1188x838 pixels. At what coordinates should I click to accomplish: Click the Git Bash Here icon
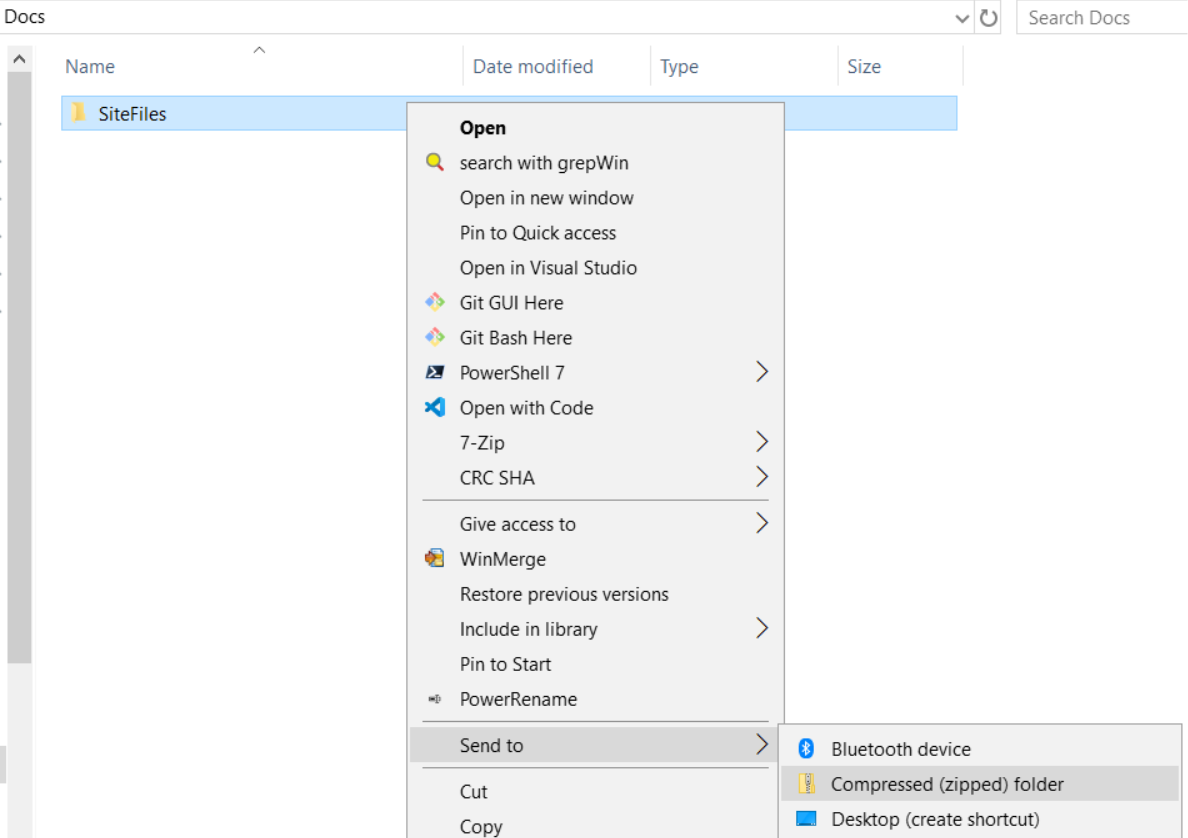tap(434, 337)
